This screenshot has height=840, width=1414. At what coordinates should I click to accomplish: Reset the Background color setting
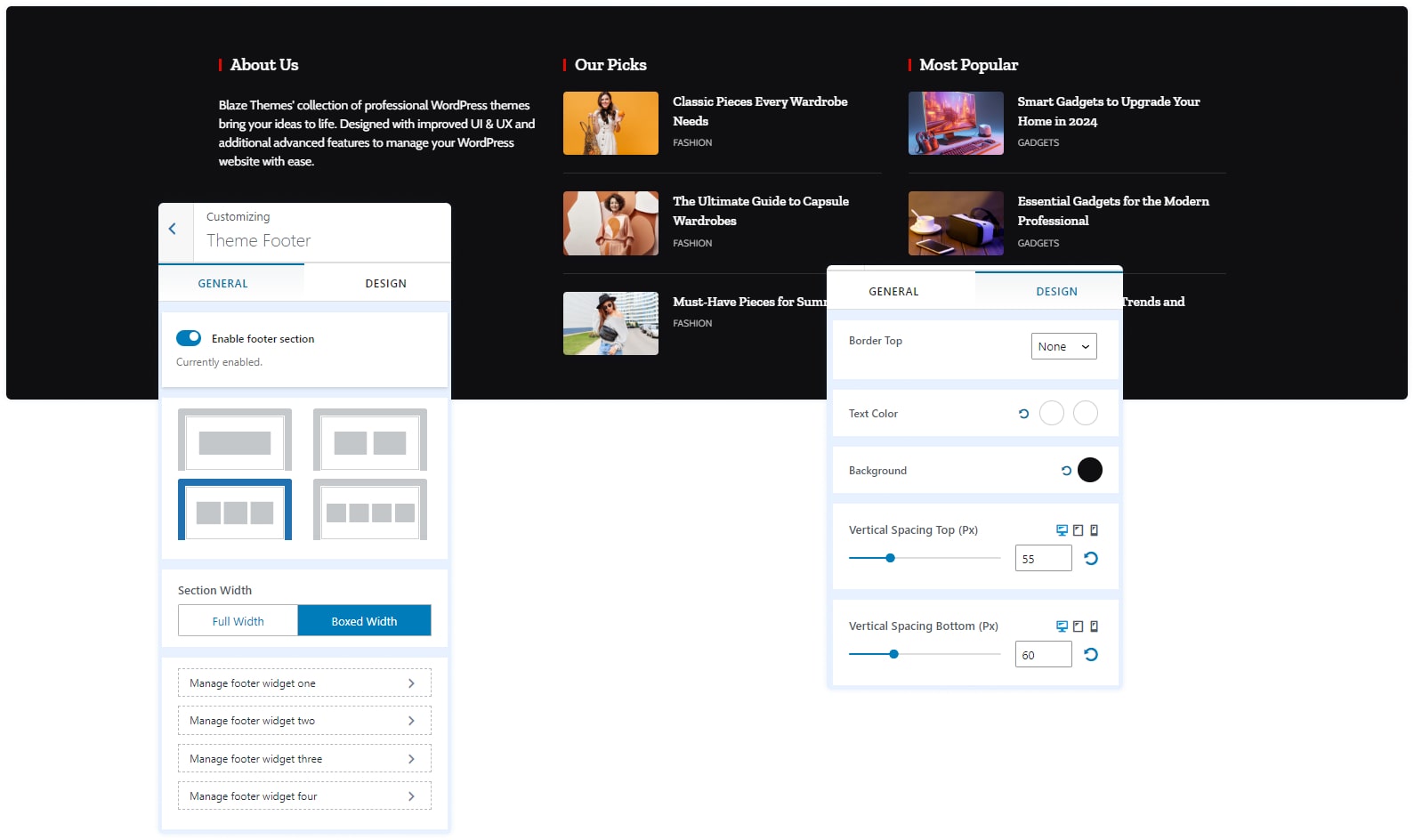[1066, 471]
